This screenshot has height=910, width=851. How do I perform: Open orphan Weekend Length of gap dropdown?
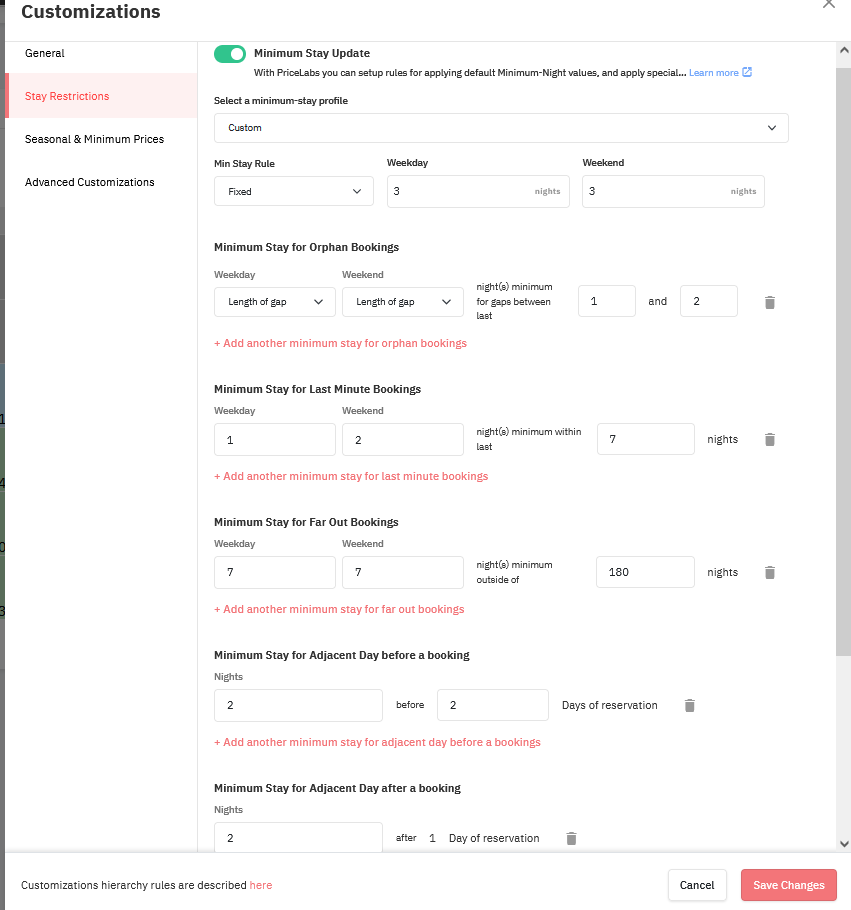(403, 302)
